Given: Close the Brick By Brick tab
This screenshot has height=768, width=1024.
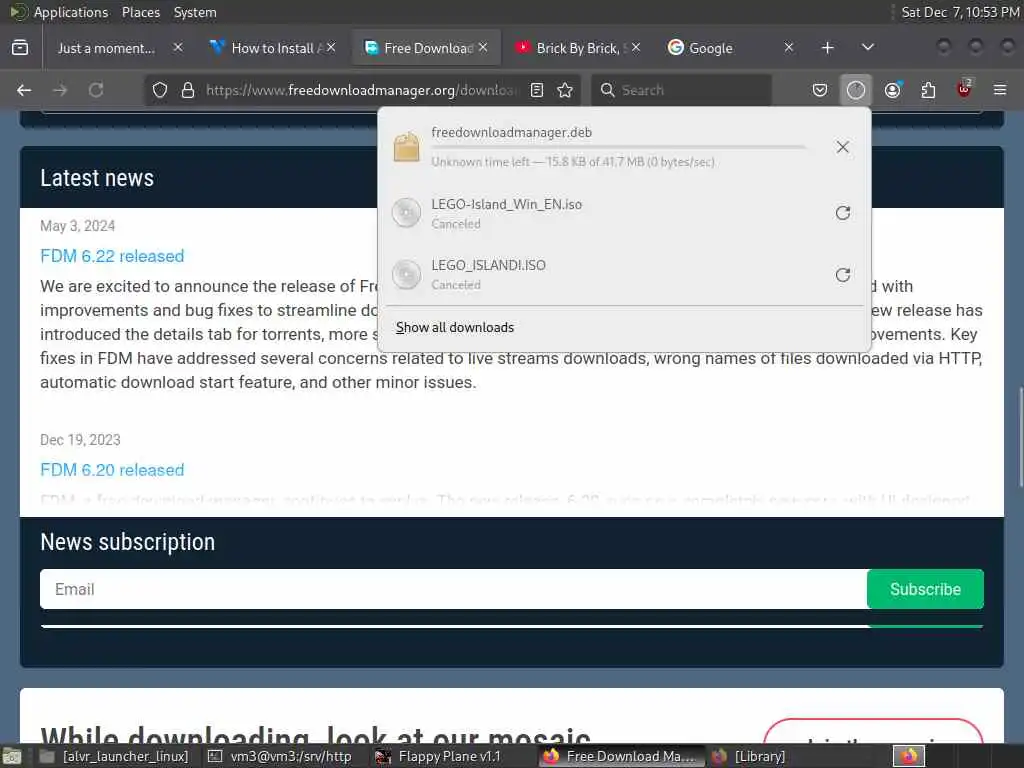Looking at the screenshot, I should [636, 47].
